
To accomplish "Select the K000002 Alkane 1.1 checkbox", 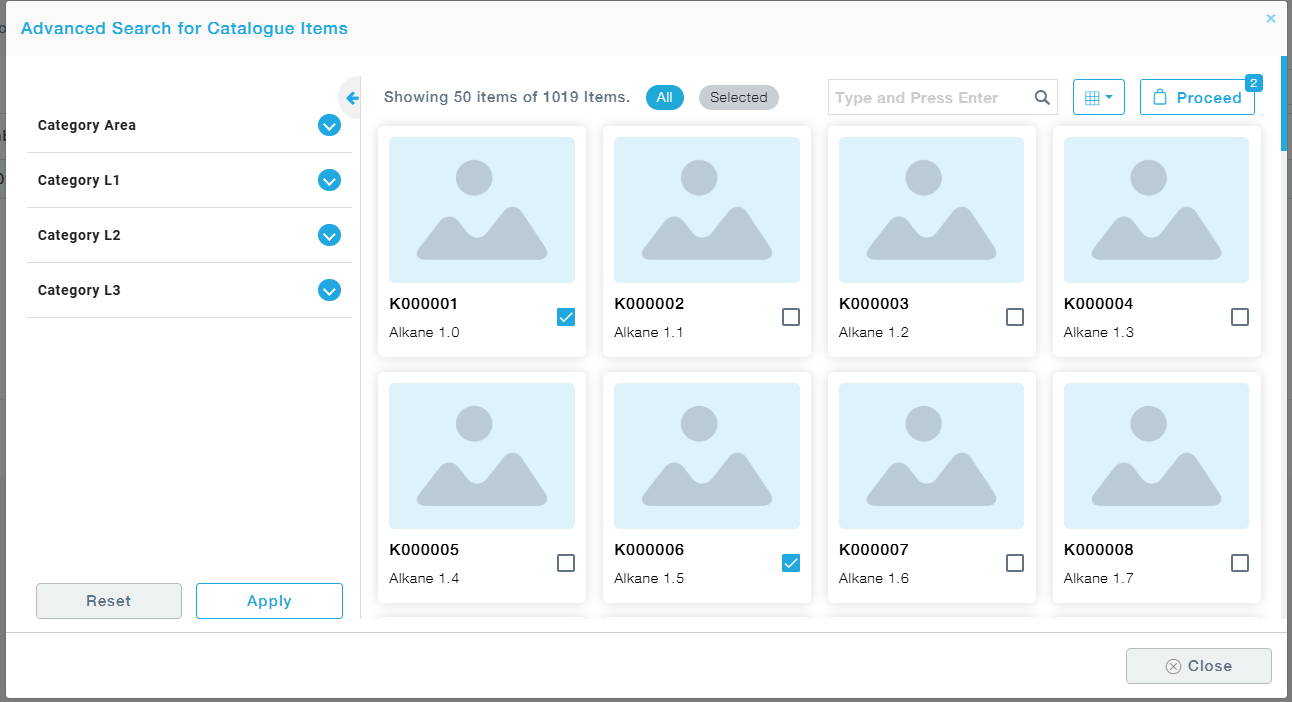I will [x=791, y=317].
